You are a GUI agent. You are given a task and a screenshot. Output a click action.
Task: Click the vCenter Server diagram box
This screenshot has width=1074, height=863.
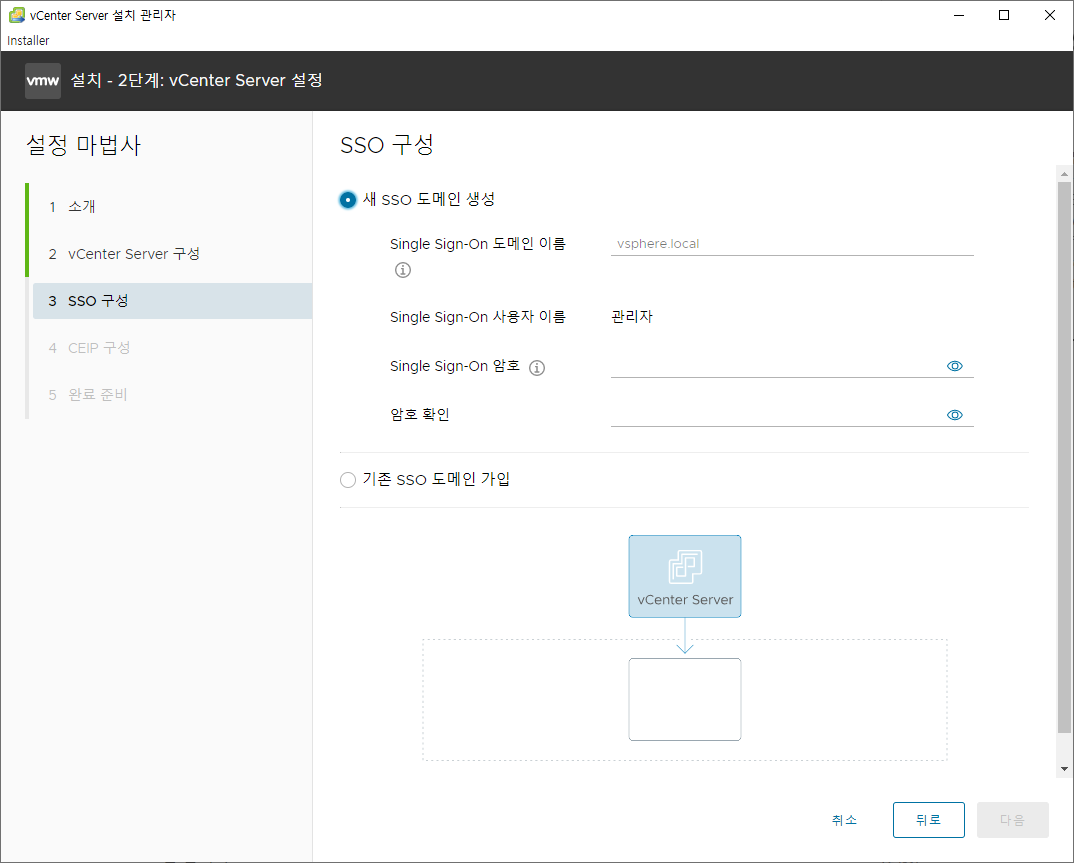point(684,576)
